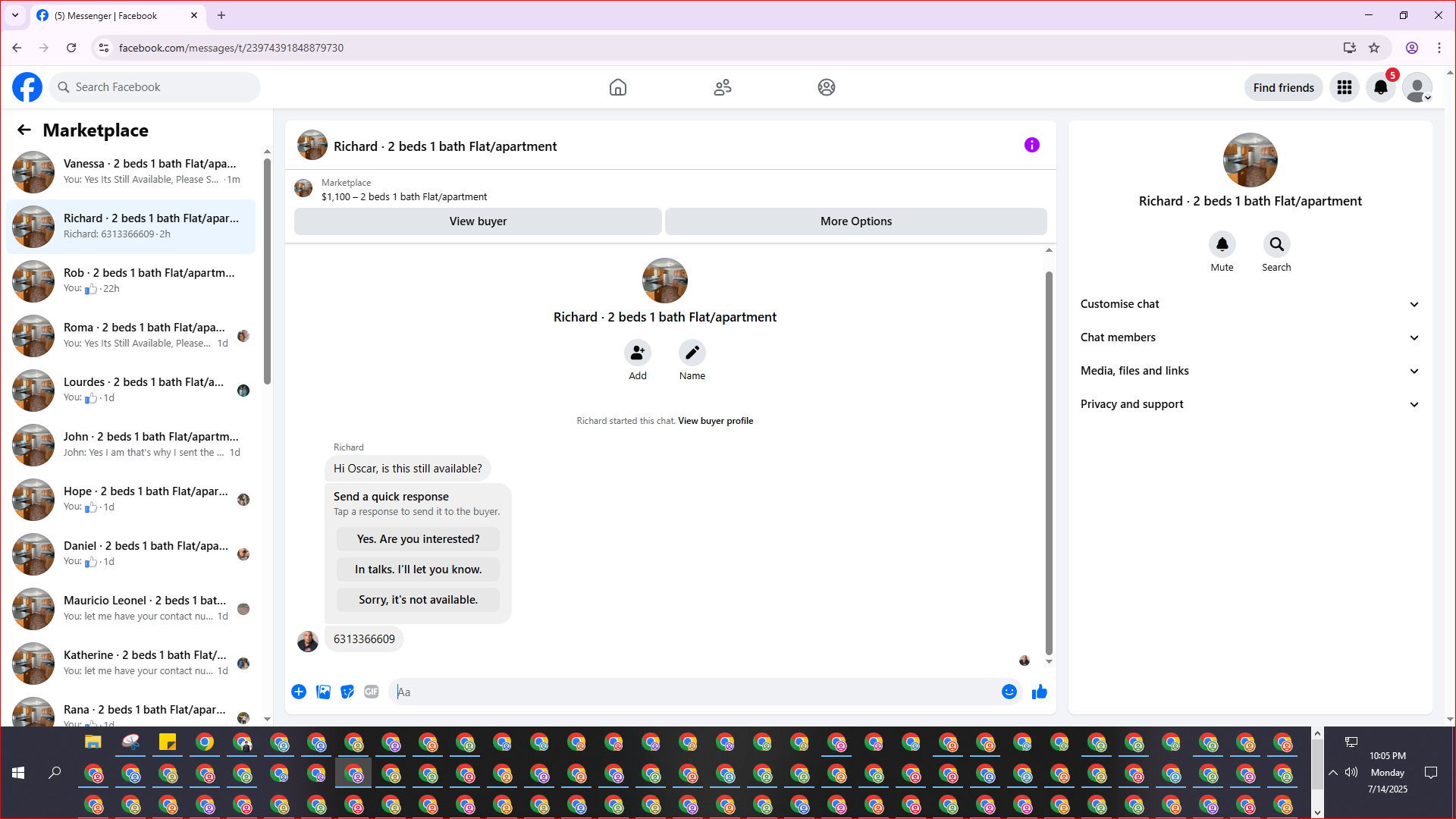Choose a GIF with the GIF icon
The height and width of the screenshot is (819, 1456).
tap(371, 692)
